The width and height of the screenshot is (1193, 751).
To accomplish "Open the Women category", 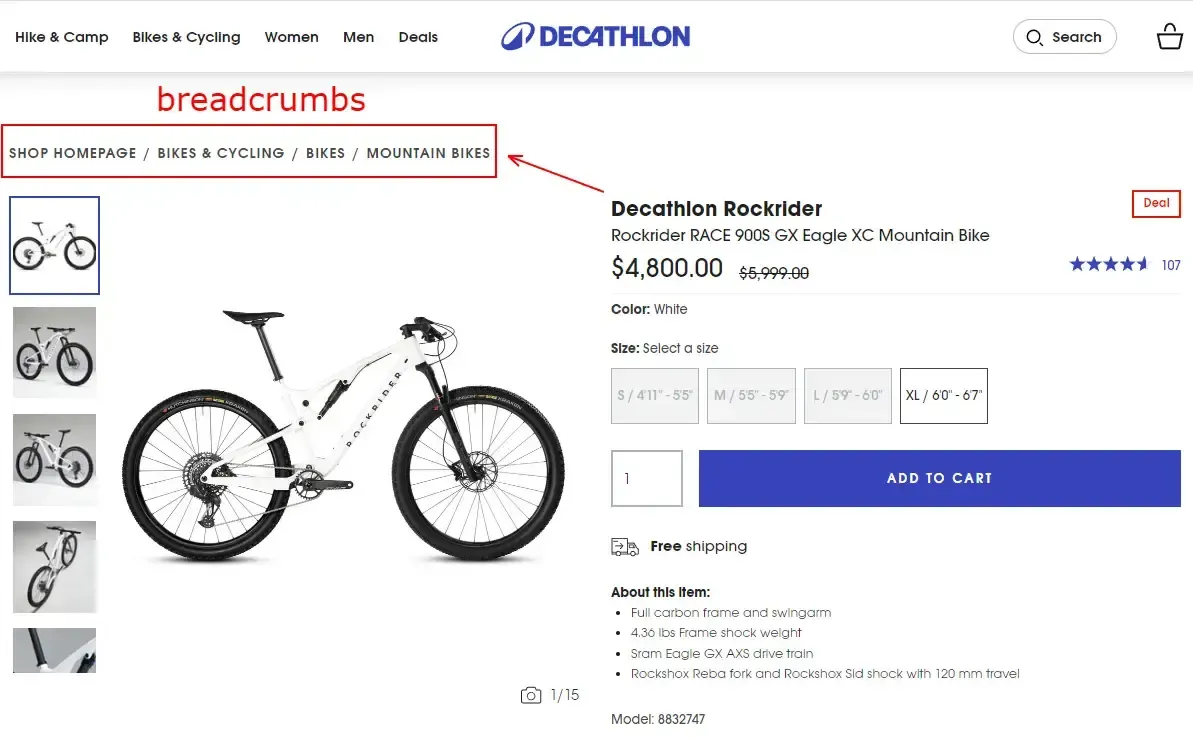I will coord(291,37).
